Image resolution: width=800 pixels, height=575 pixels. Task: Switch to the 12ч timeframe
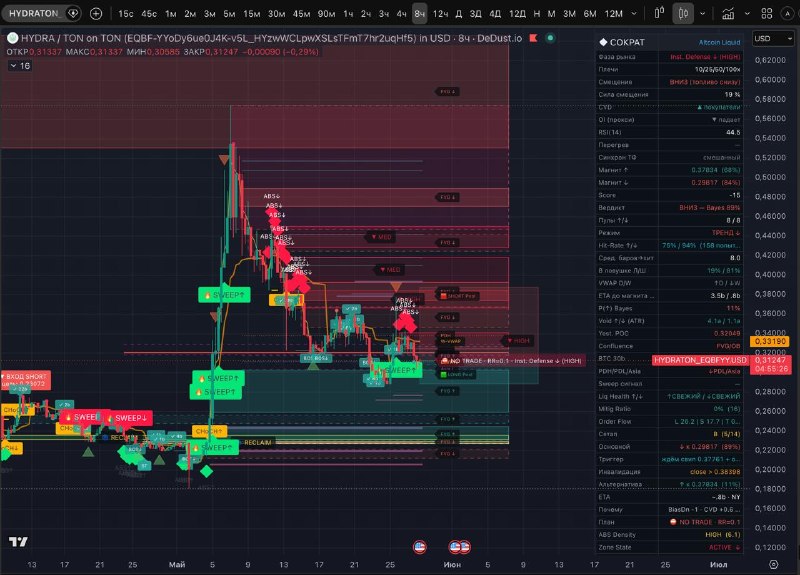(x=440, y=14)
